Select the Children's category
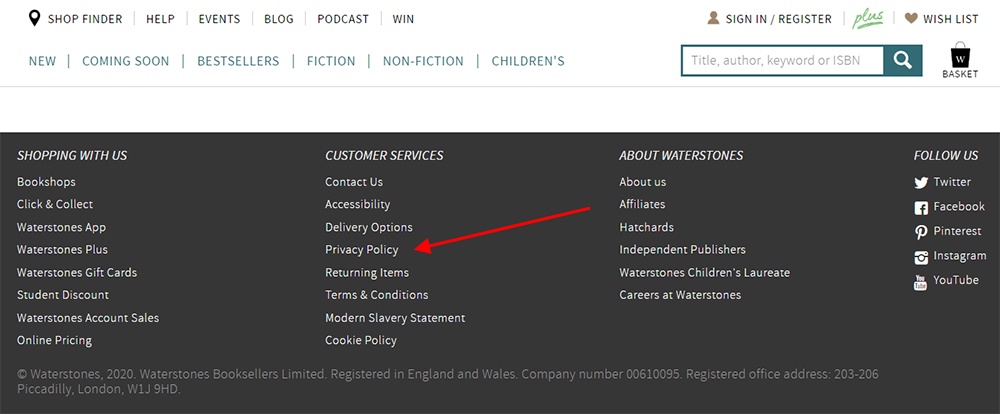 click(528, 61)
